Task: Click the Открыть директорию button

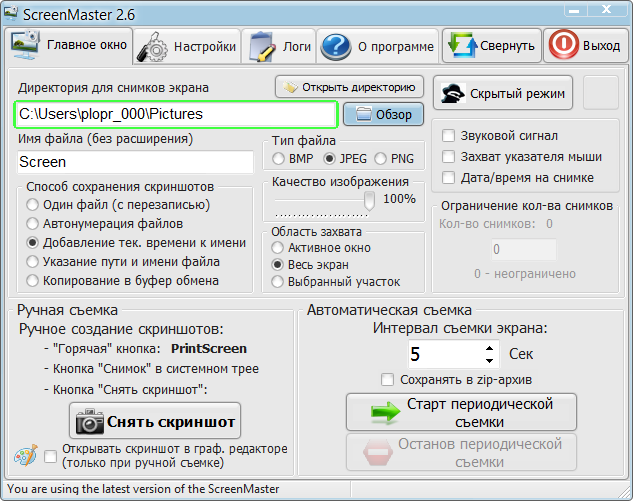Action: (x=349, y=87)
